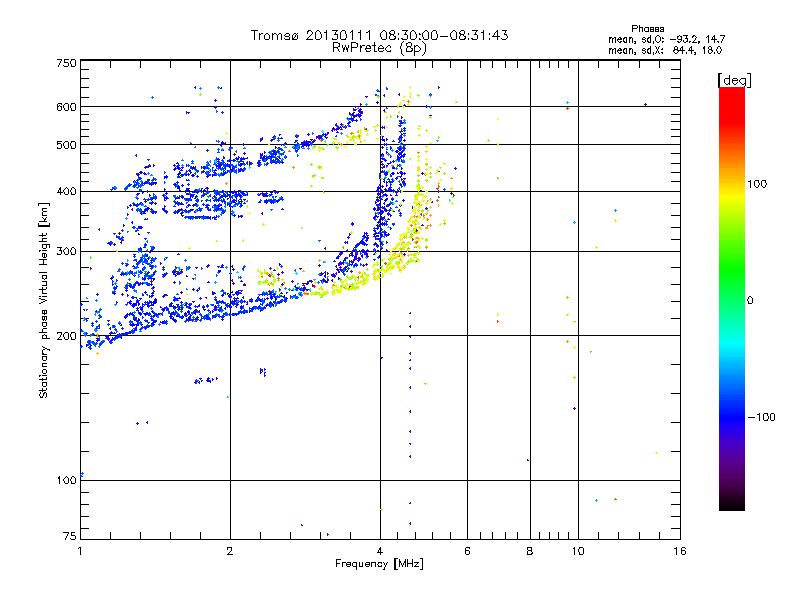Click the colorbar '100' tick label
The image size is (800, 600).
(757, 184)
